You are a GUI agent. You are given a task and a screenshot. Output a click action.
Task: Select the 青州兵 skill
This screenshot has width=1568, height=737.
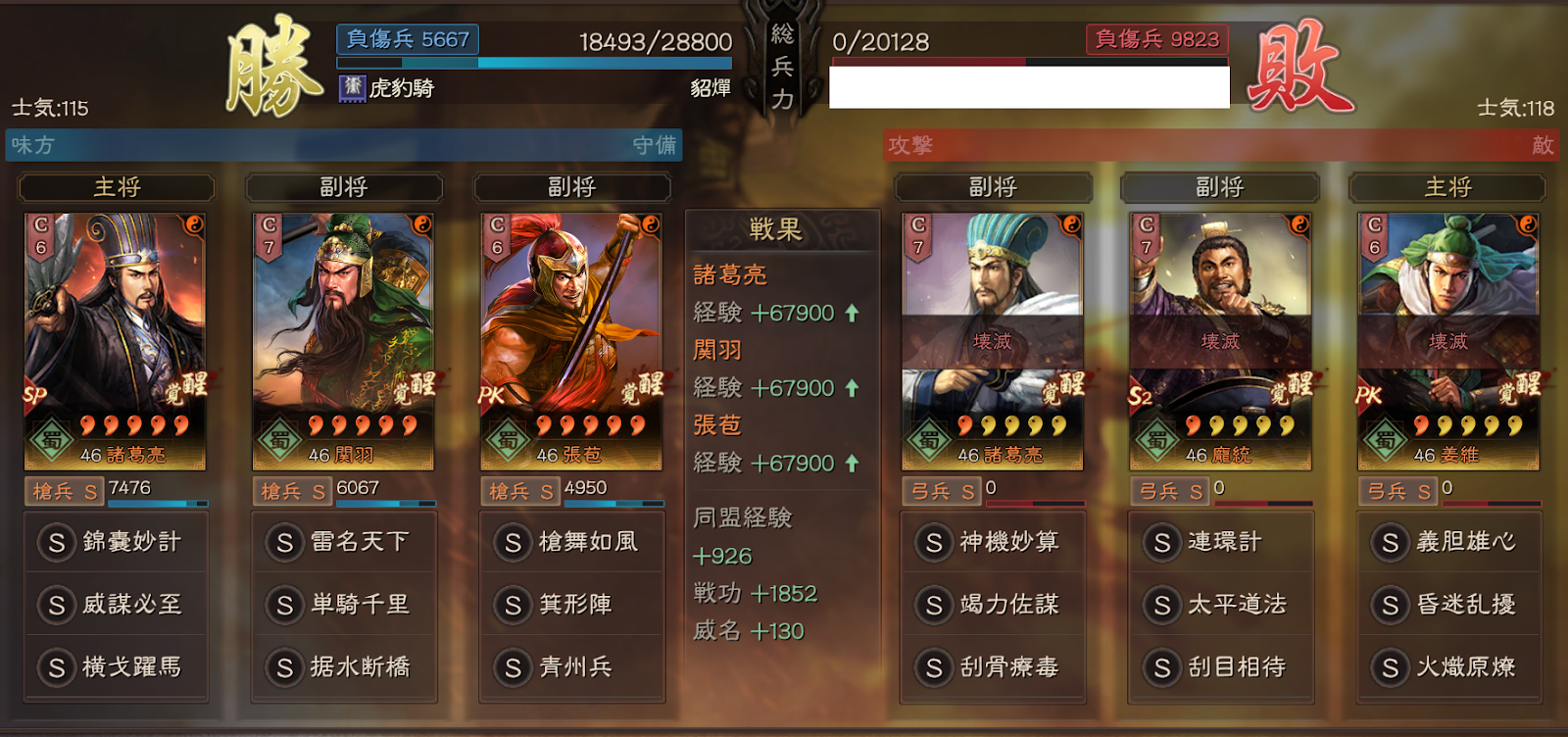[572, 667]
